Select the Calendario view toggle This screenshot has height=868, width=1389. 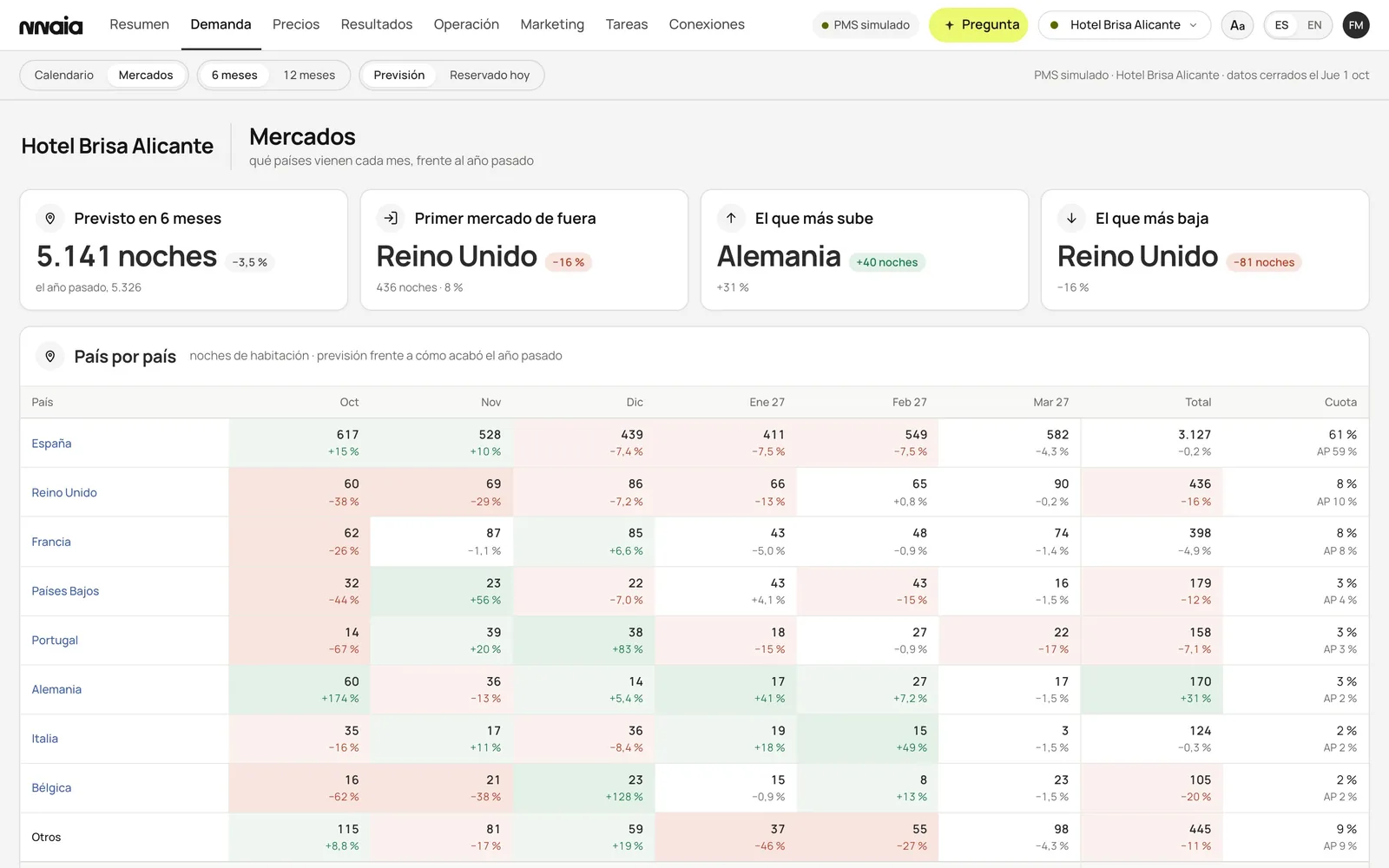pos(64,75)
